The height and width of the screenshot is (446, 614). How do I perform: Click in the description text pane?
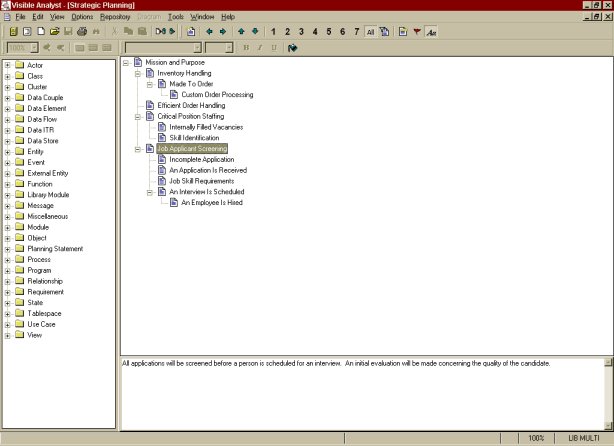[x=363, y=394]
